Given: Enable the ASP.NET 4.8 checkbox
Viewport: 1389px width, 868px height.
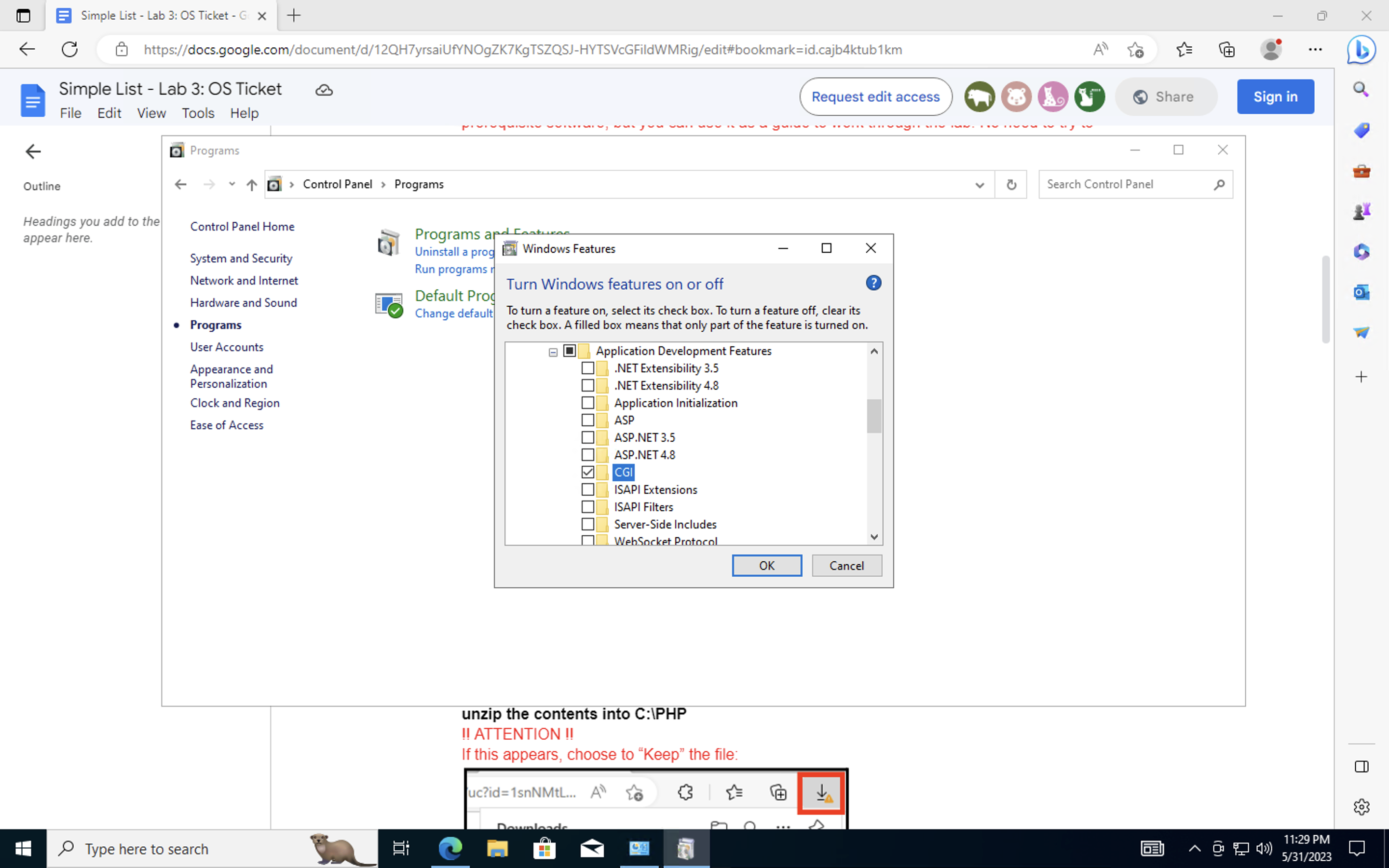Looking at the screenshot, I should click(x=587, y=455).
